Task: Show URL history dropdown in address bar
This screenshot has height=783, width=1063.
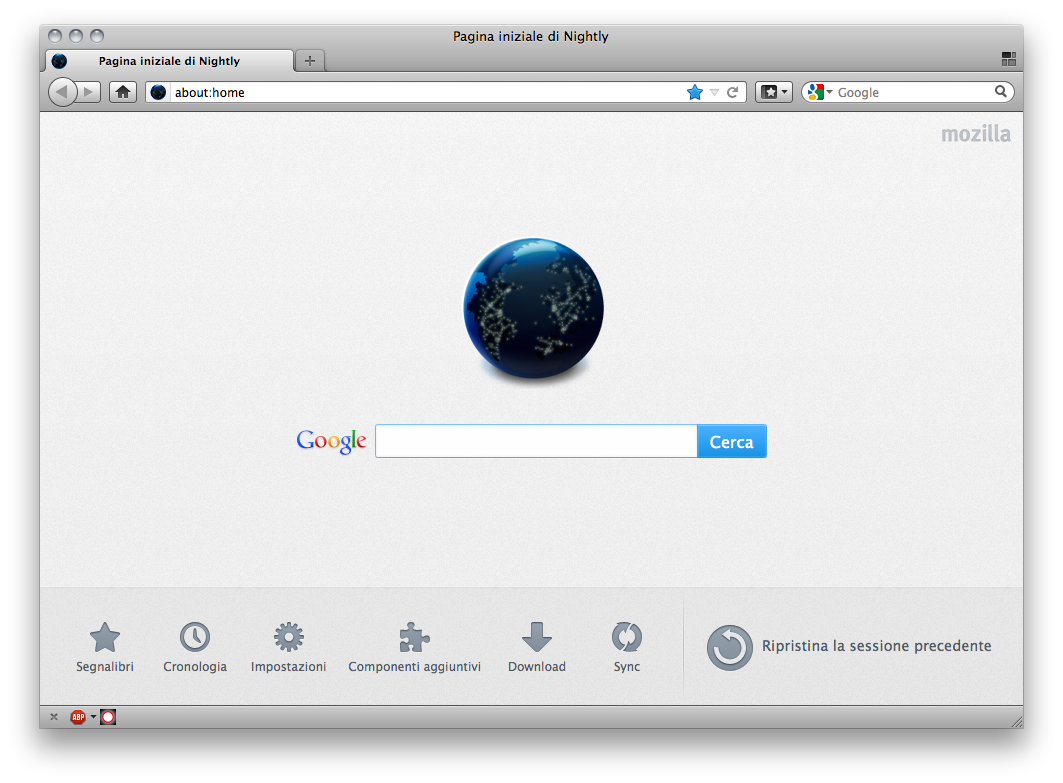Action: (x=714, y=92)
